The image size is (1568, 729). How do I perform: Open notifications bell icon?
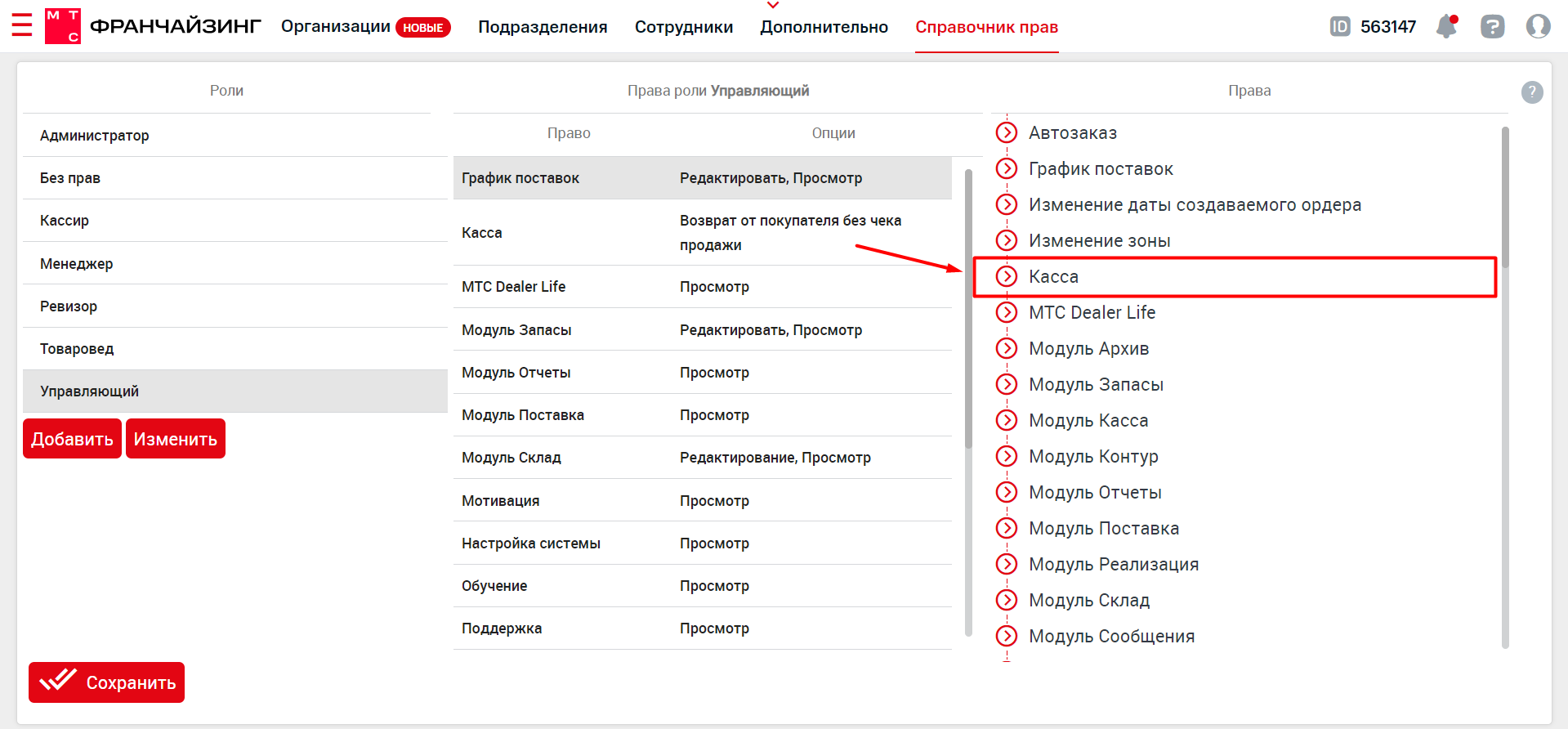click(1447, 26)
